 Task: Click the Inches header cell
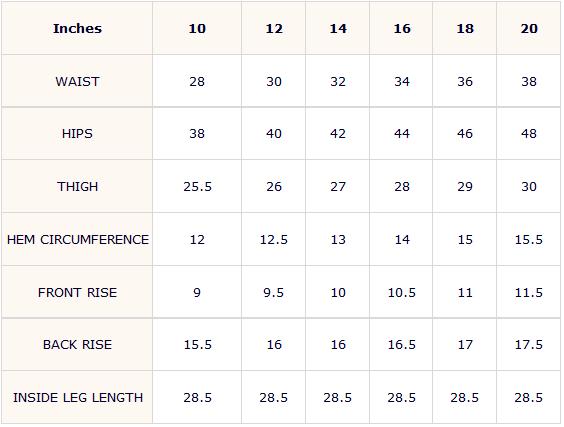click(x=77, y=28)
